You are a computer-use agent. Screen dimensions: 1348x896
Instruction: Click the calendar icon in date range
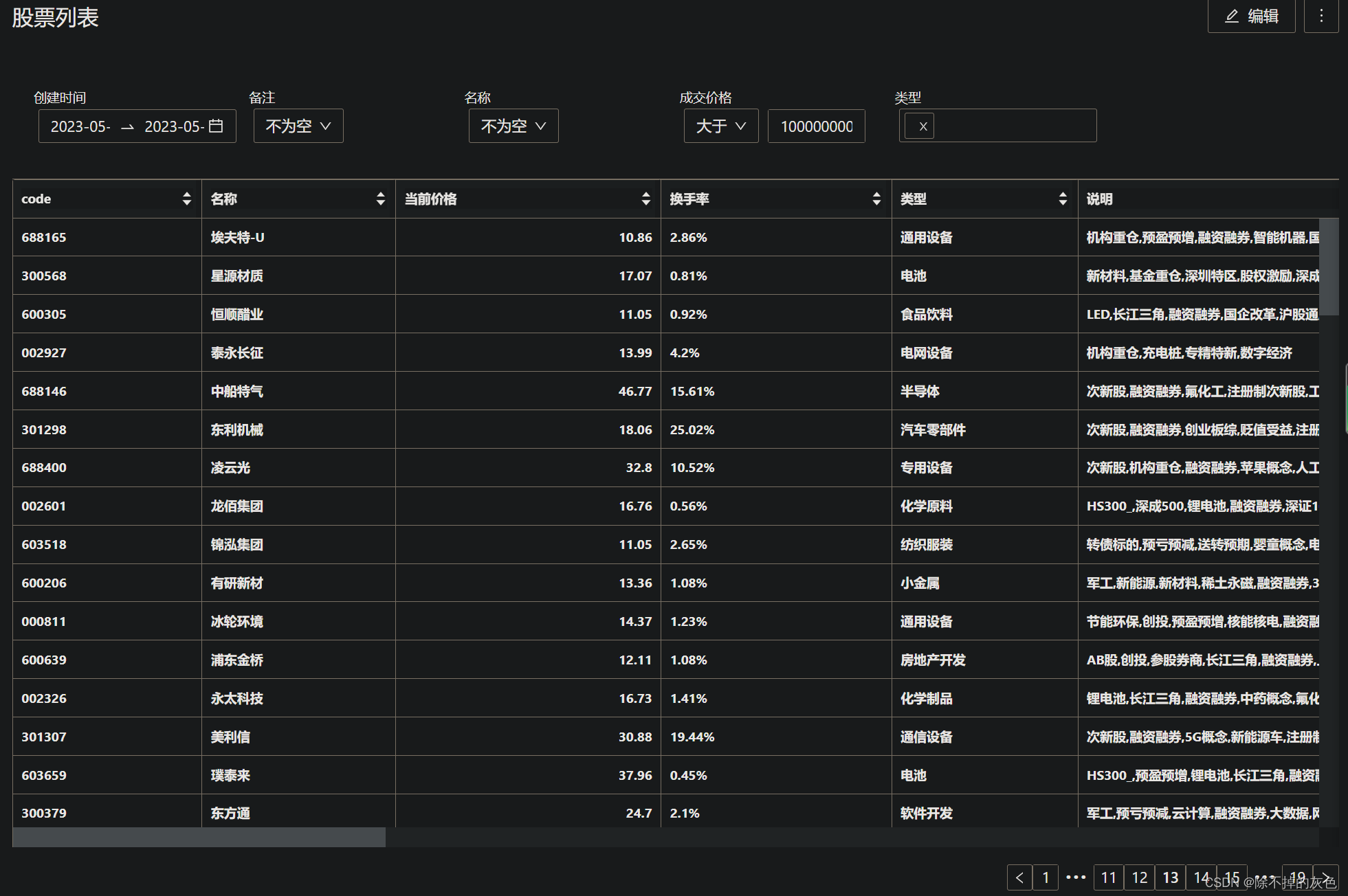[x=216, y=126]
